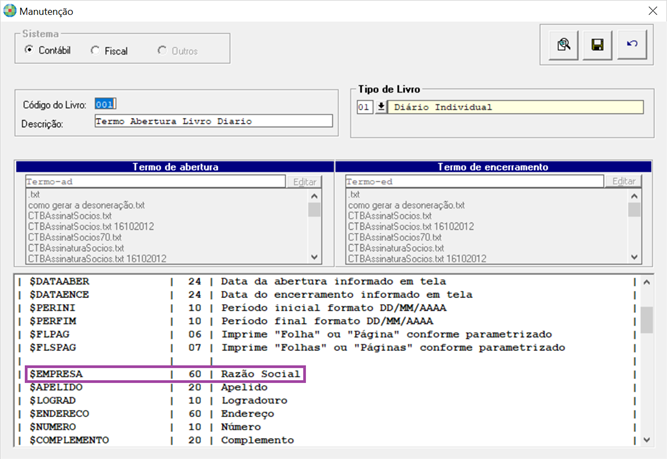Click the Descrição text field

pyautogui.click(x=214, y=121)
